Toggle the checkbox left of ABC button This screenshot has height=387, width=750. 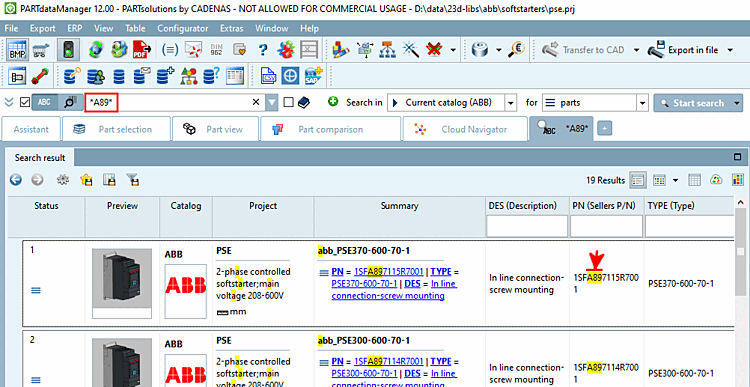(x=25, y=102)
